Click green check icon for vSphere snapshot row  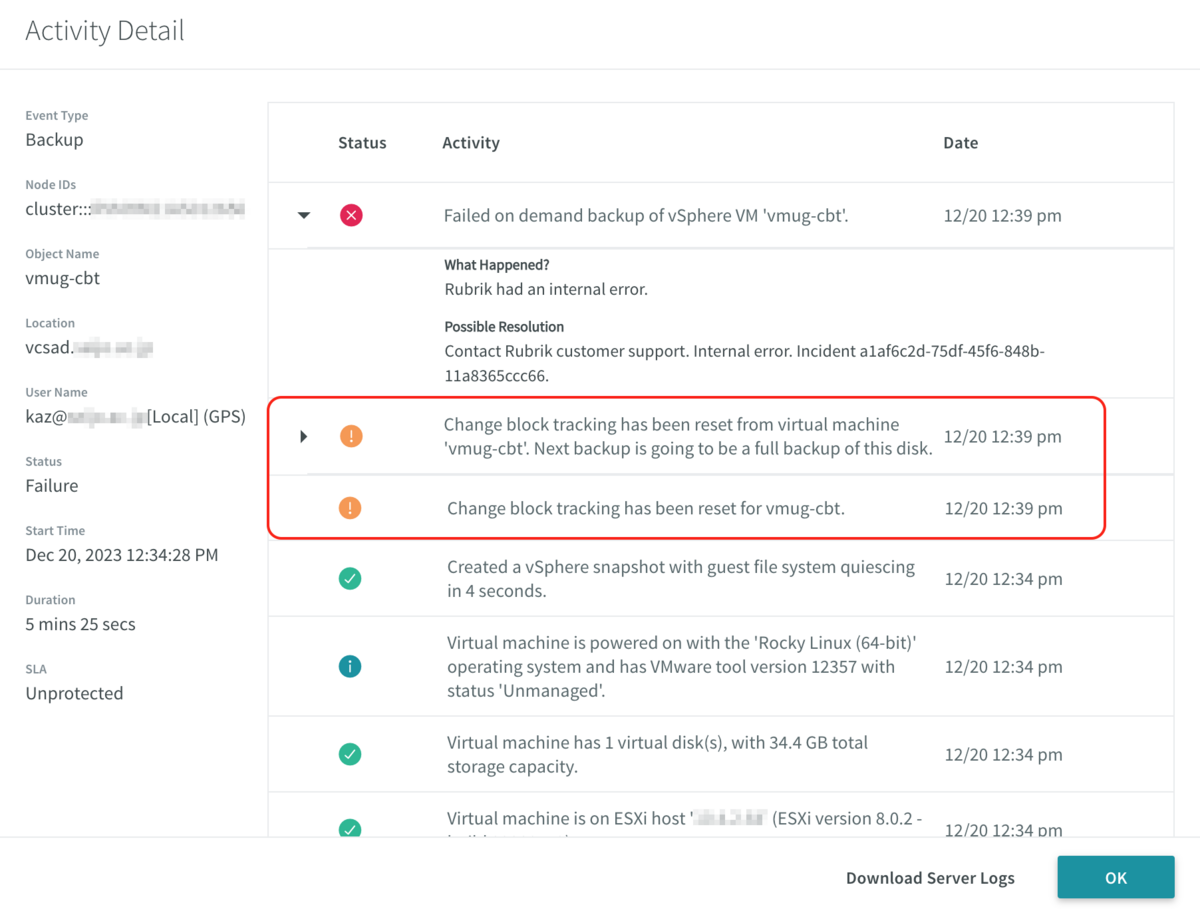pyautogui.click(x=350, y=579)
